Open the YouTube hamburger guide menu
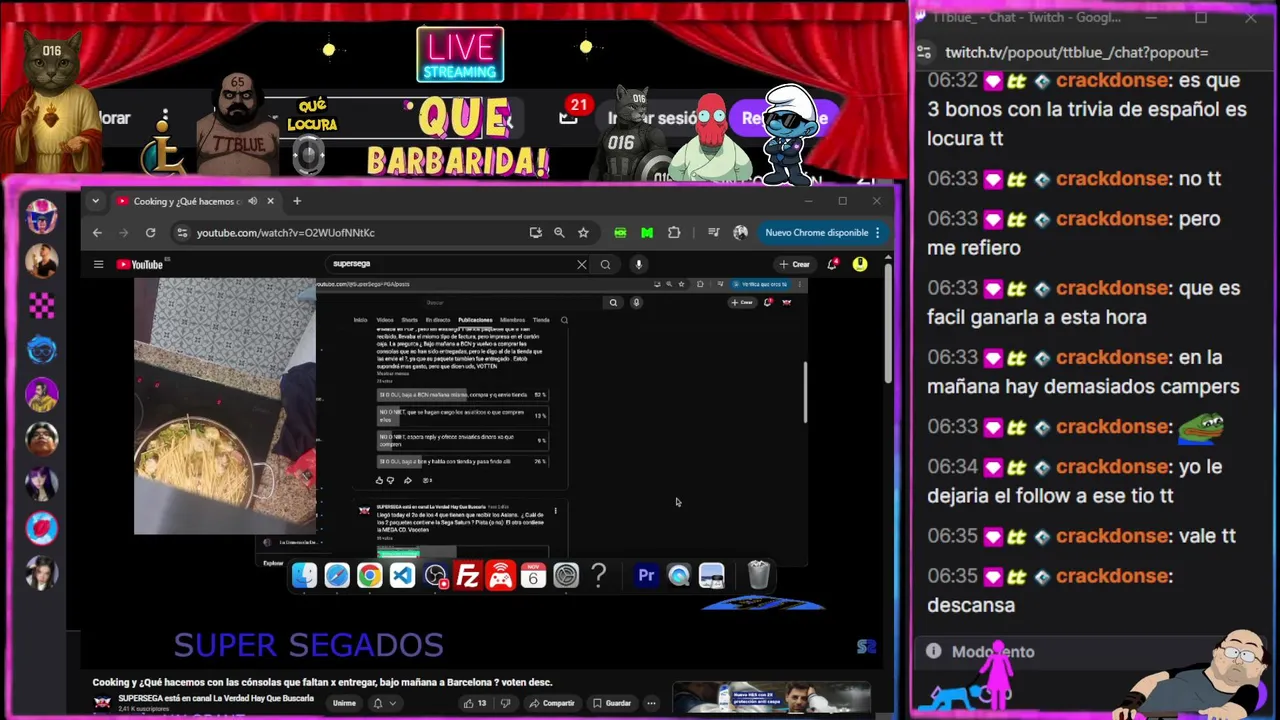The height and width of the screenshot is (720, 1280). [98, 264]
